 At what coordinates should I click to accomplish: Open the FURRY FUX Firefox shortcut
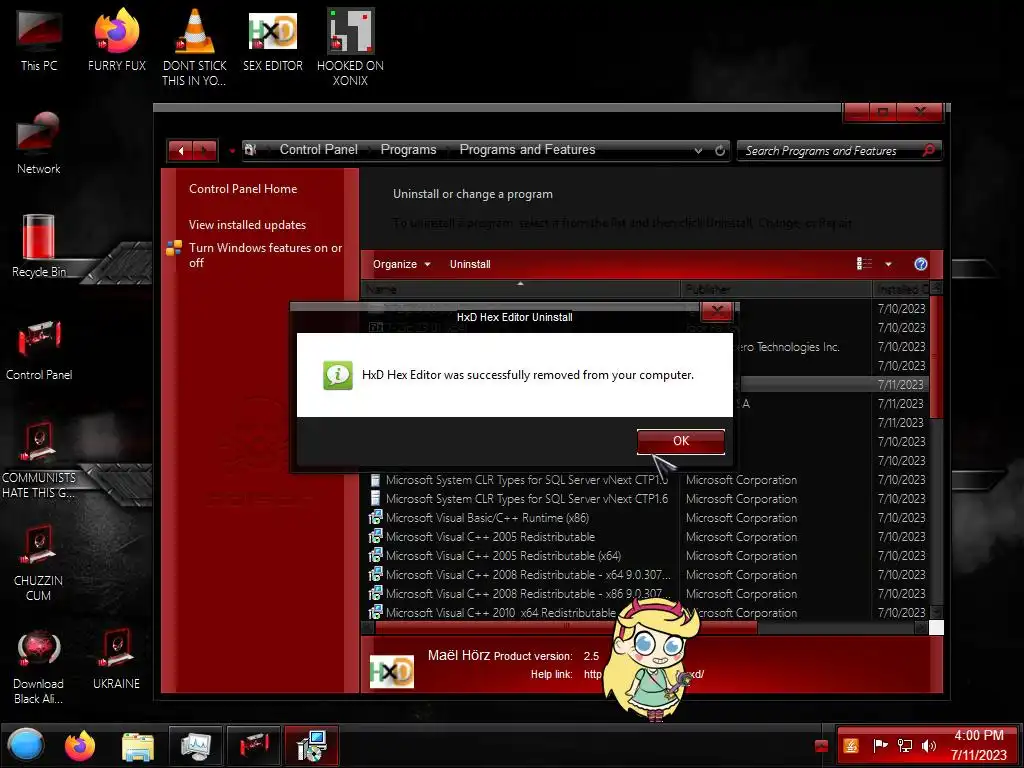[x=117, y=40]
